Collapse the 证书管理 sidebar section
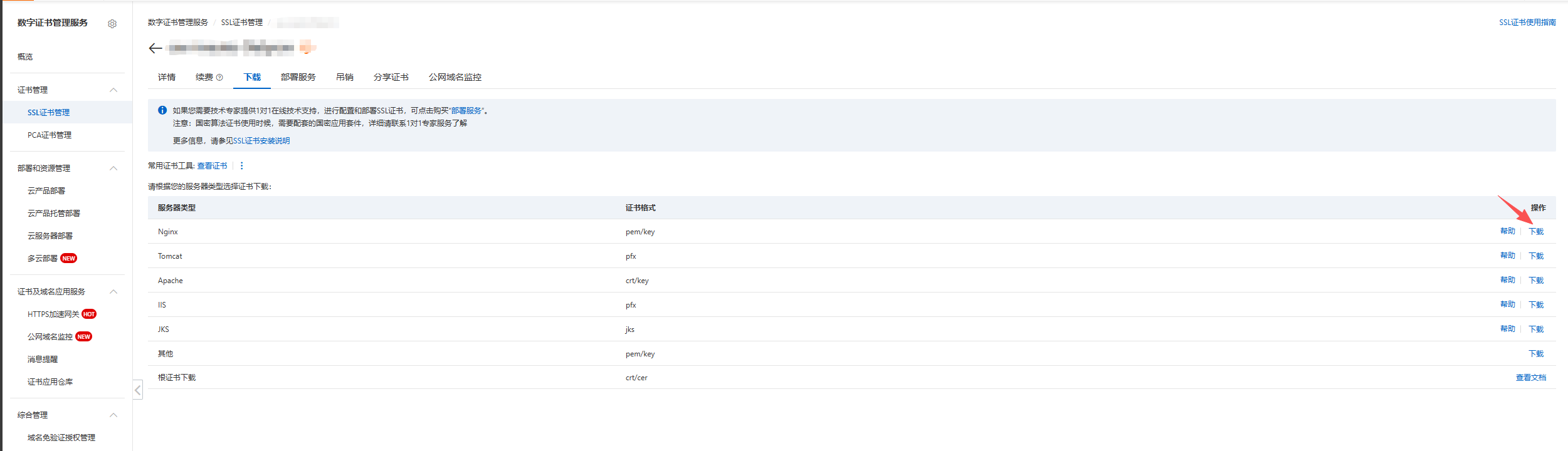 click(113, 90)
